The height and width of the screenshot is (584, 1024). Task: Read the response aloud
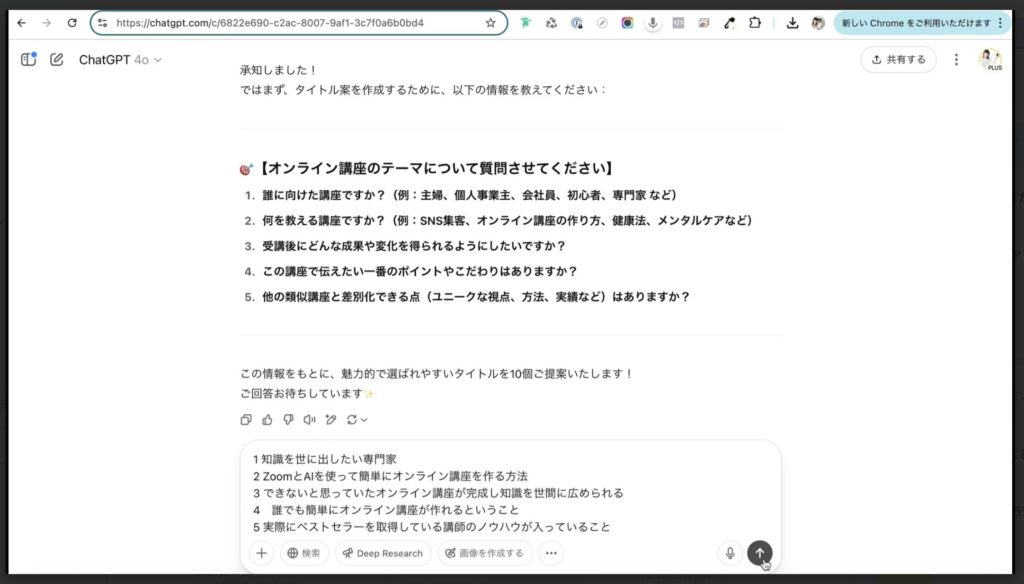[311, 420]
